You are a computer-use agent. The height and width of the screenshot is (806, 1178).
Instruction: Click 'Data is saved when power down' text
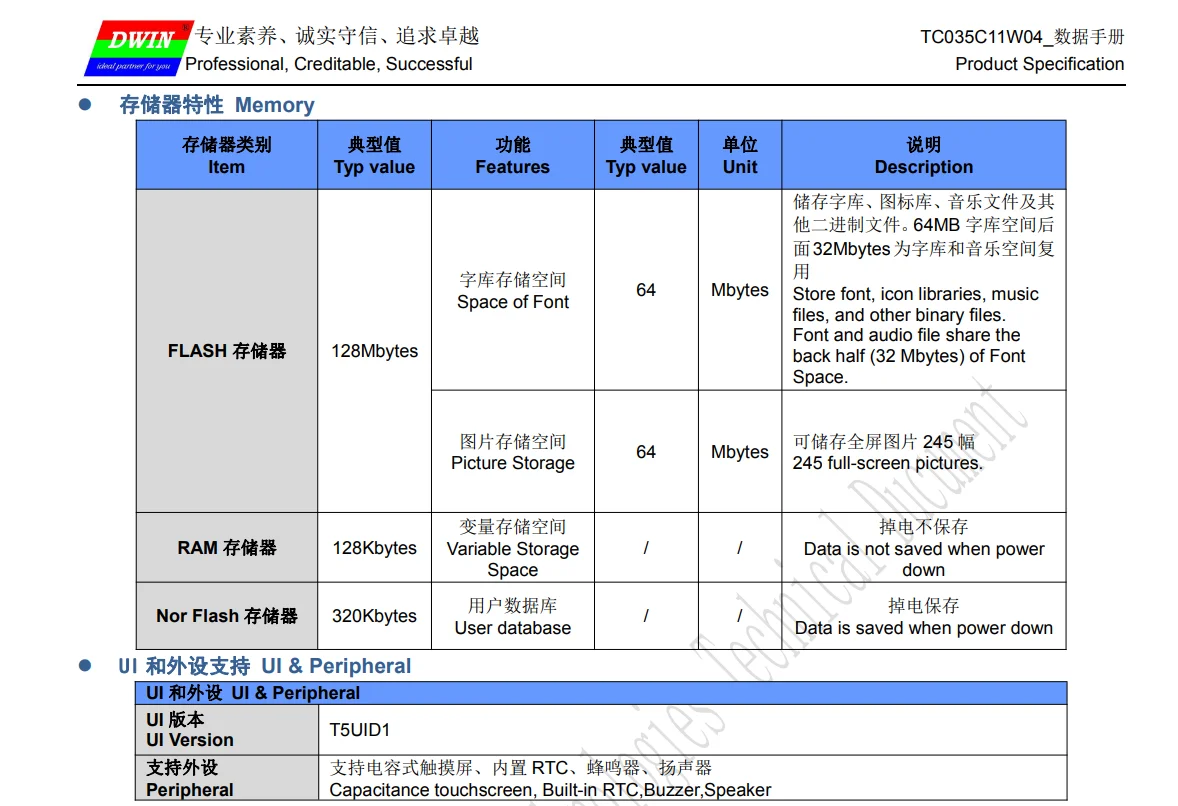click(x=923, y=628)
